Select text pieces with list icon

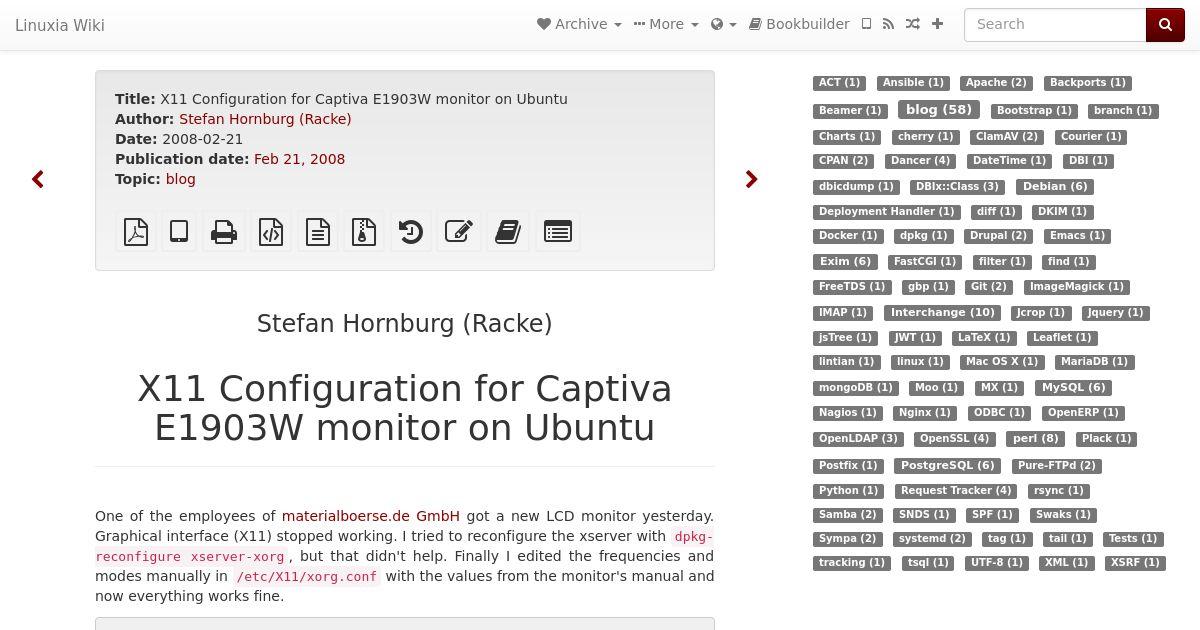tap(558, 232)
